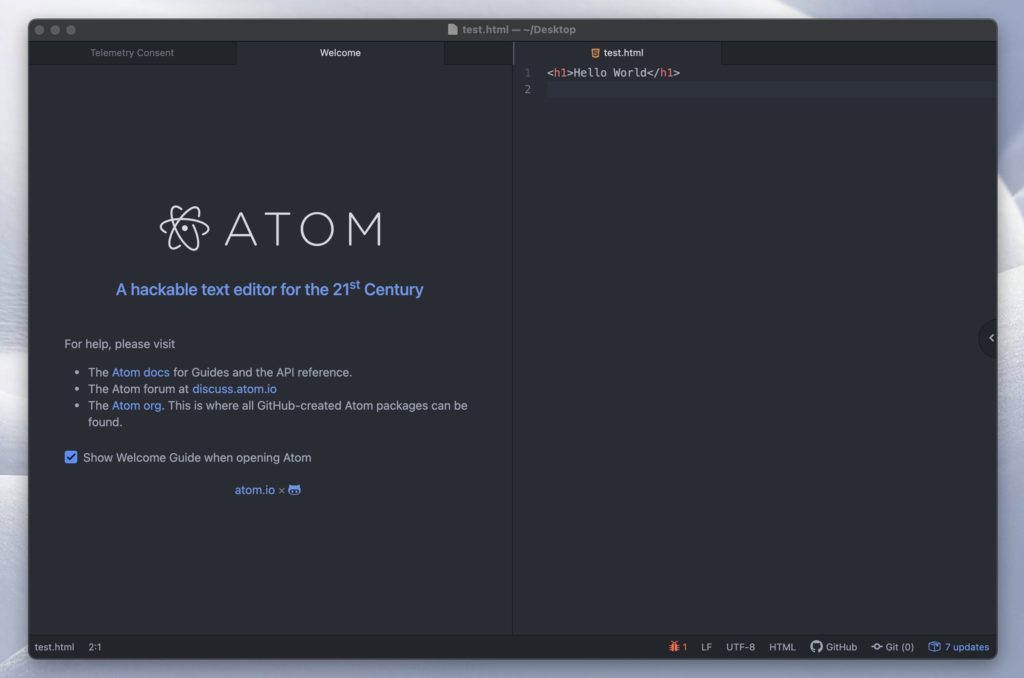Click the HTML5 file icon on test.html tab
Viewport: 1024px width, 678px height.
(595, 53)
